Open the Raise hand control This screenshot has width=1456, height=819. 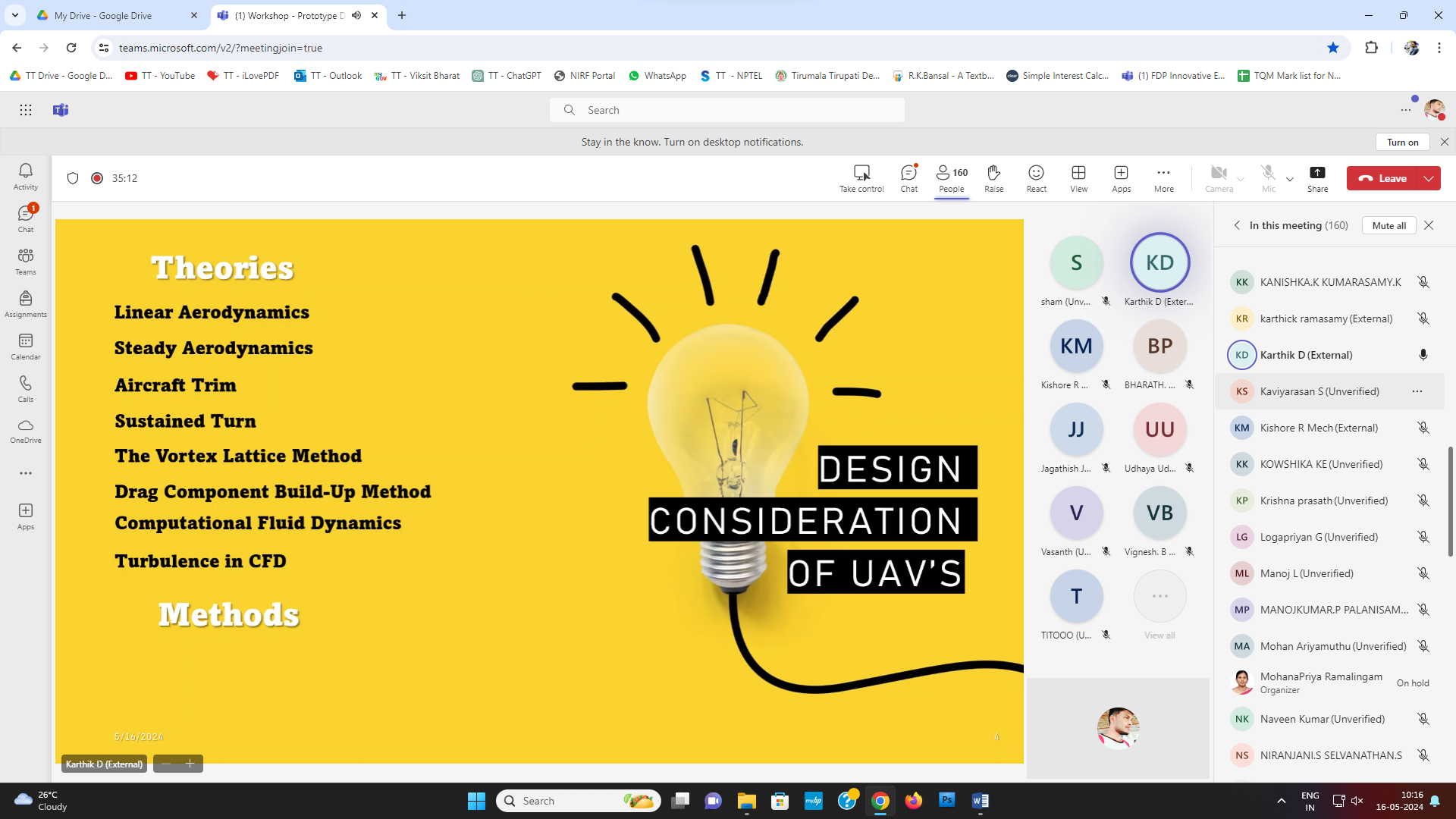click(x=993, y=178)
